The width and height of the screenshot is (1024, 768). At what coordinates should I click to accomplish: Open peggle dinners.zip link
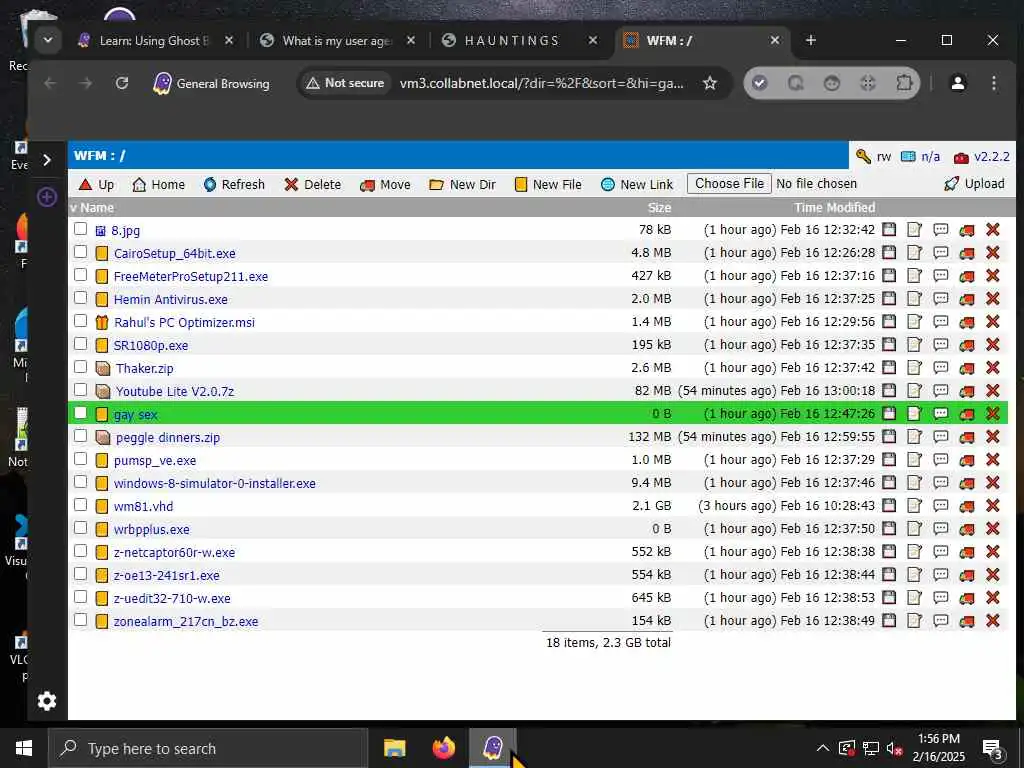pyautogui.click(x=168, y=437)
